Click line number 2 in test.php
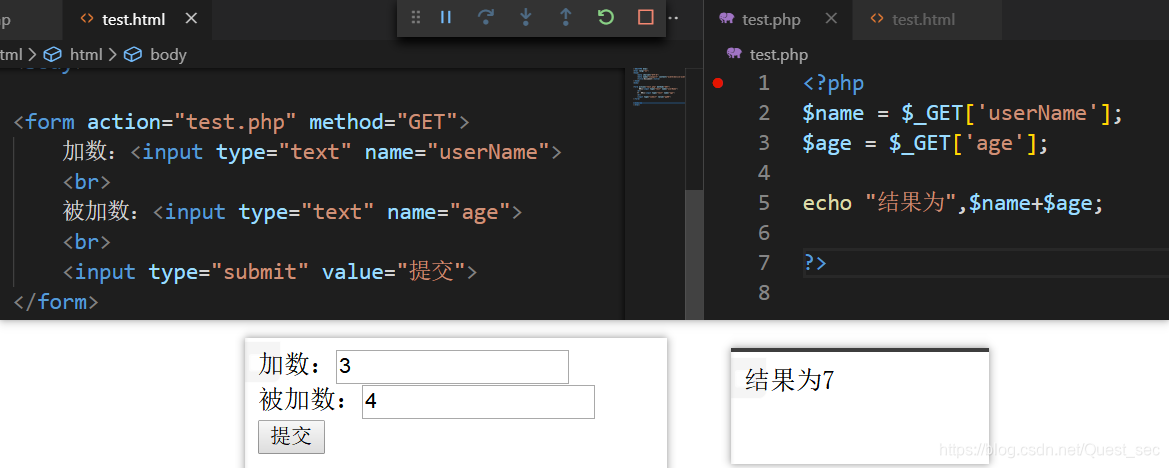Screen dimensions: 1169x468 [763, 113]
